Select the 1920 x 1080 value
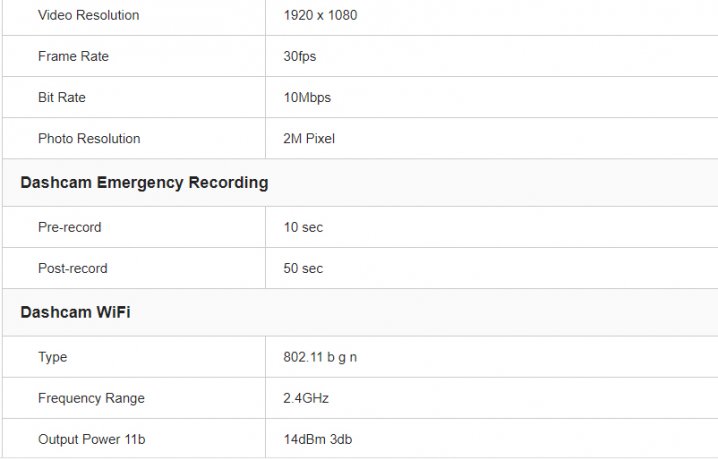This screenshot has width=718, height=460. coord(320,15)
